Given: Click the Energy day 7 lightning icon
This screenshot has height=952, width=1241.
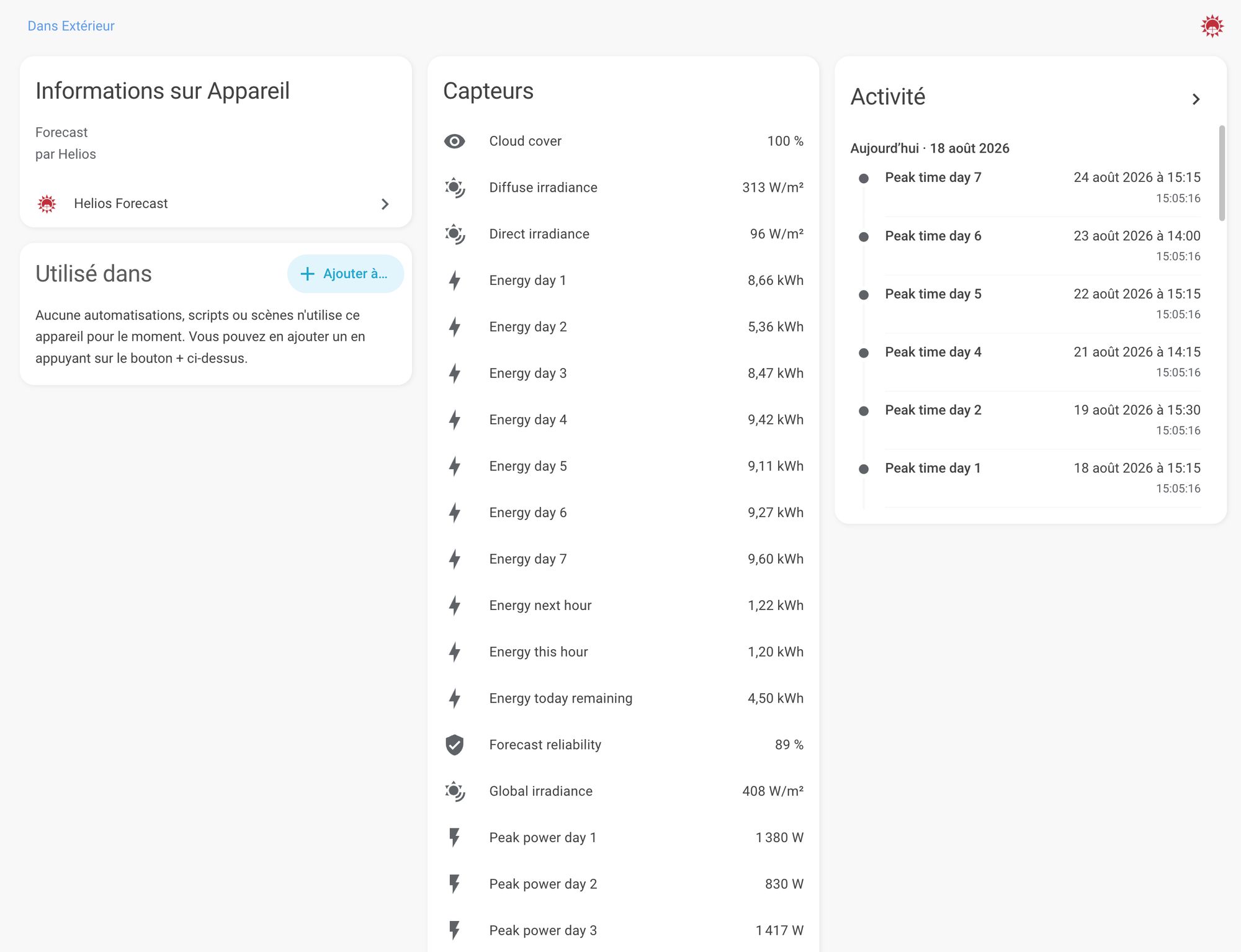Looking at the screenshot, I should [x=455, y=559].
